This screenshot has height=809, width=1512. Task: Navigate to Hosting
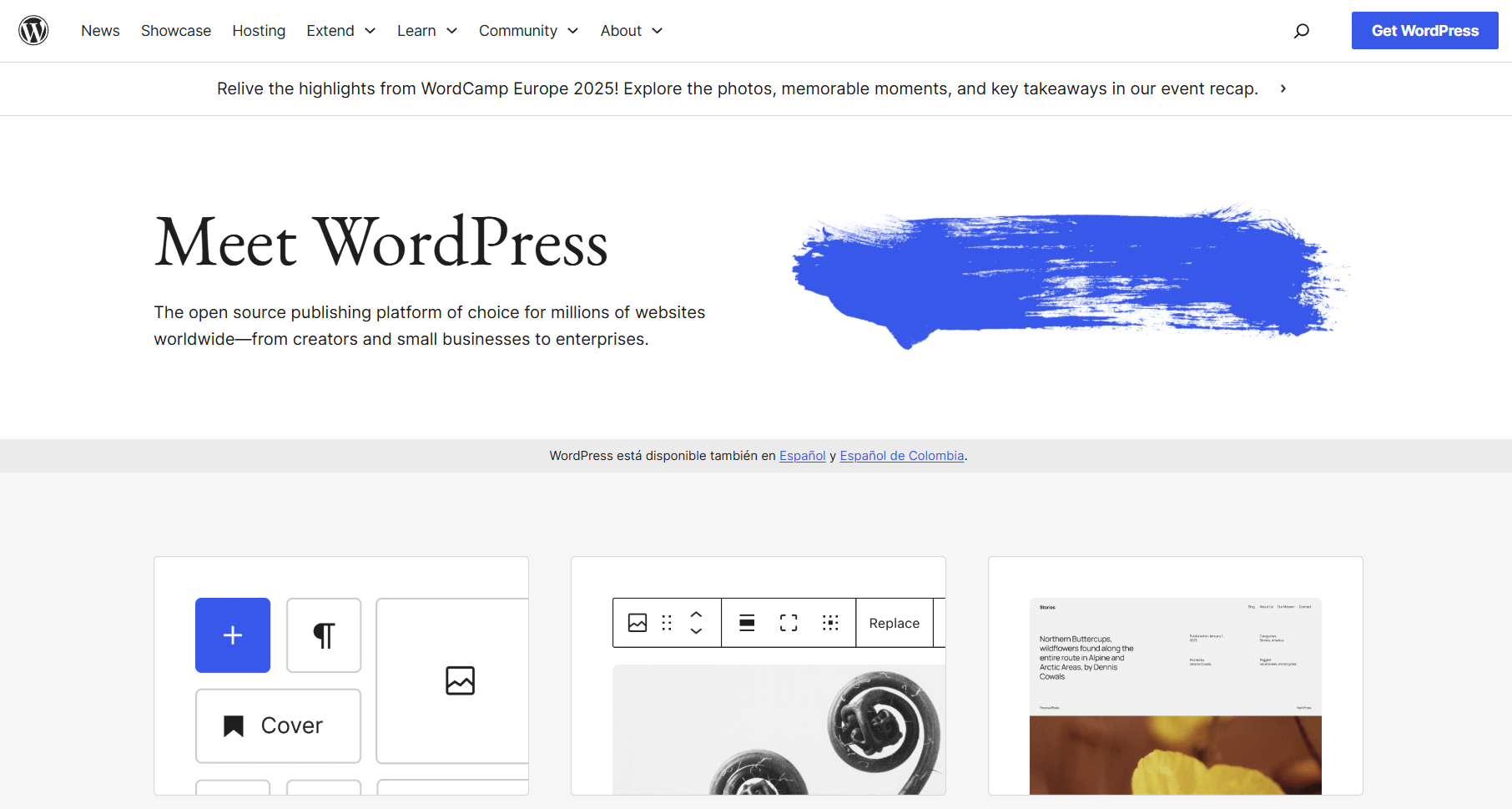259,31
